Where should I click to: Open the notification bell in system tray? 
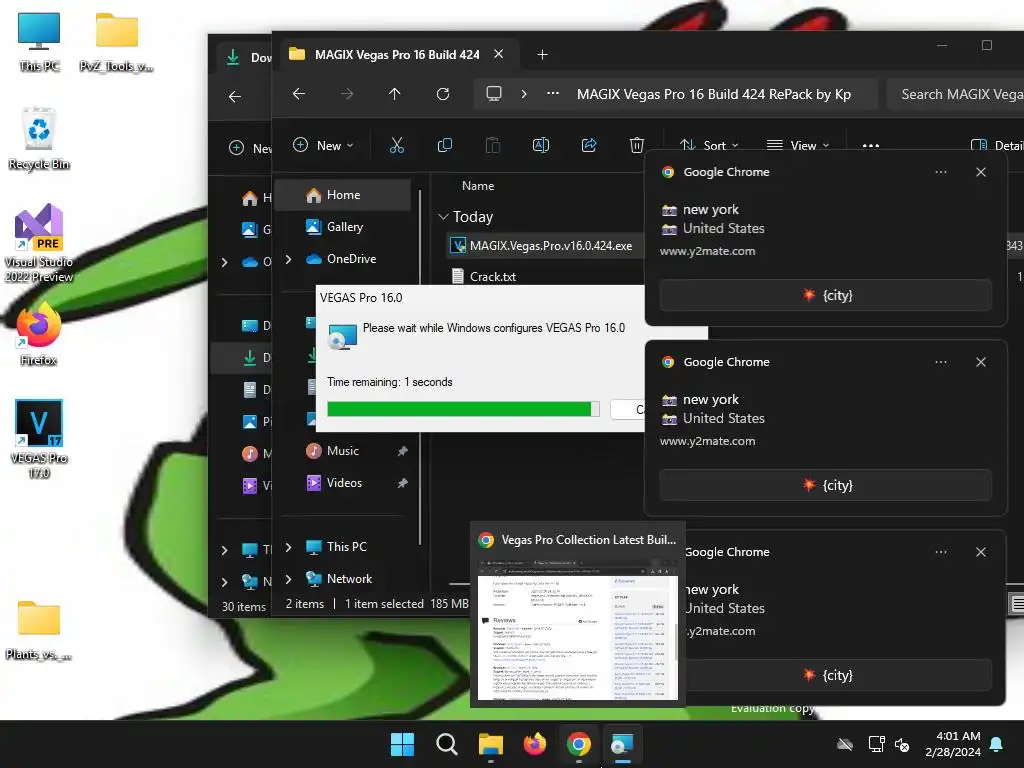click(x=997, y=744)
